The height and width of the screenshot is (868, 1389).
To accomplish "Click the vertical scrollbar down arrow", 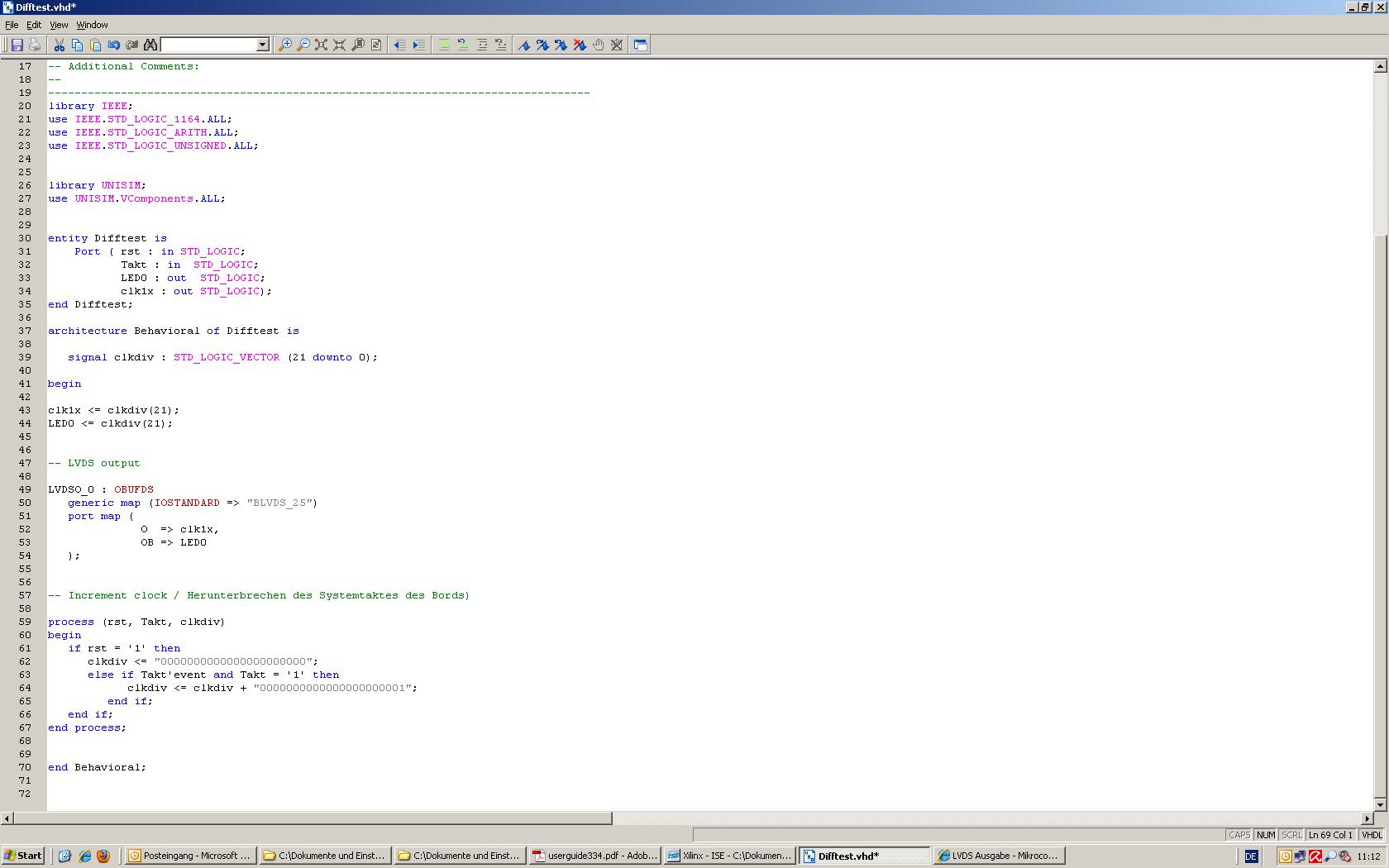I will point(1380,804).
